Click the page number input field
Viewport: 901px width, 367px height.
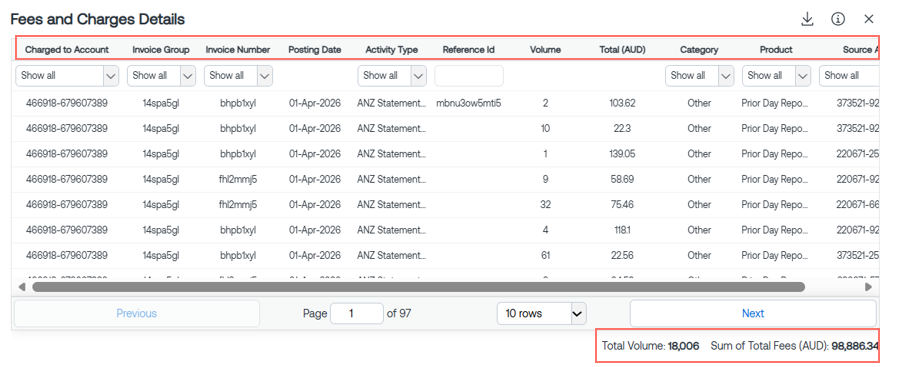pos(357,314)
